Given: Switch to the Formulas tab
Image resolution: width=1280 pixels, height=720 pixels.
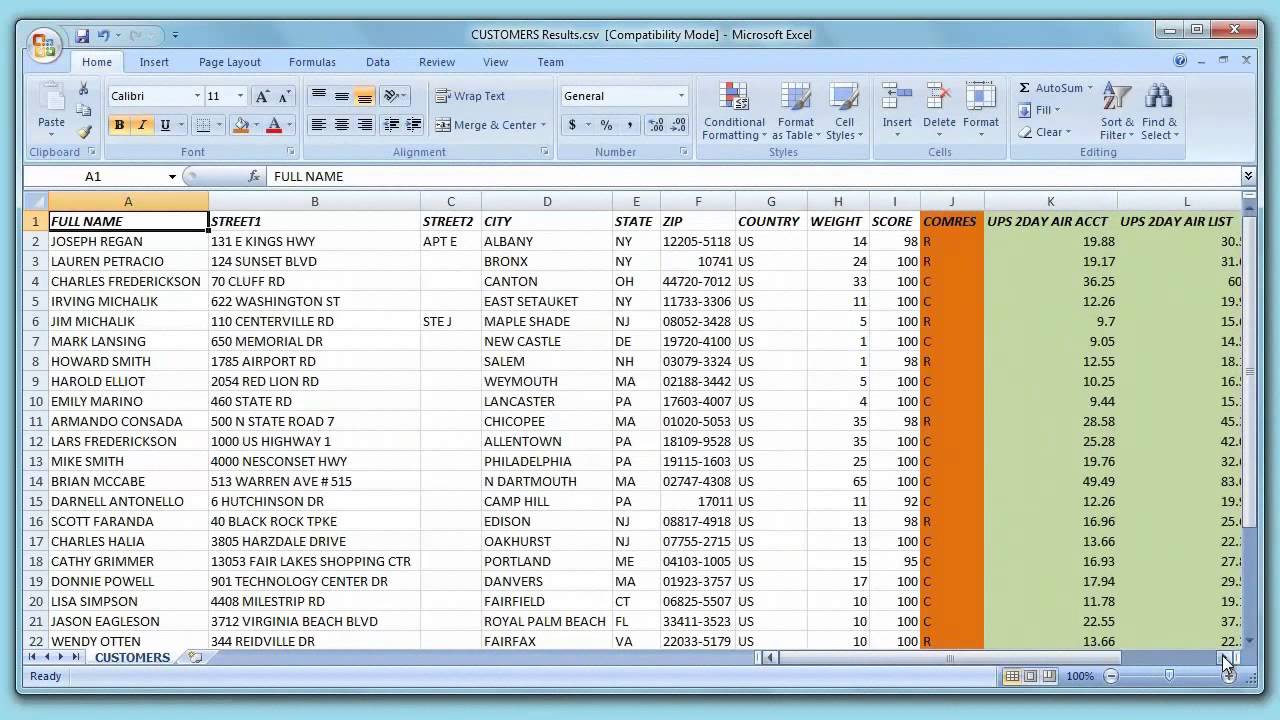Looking at the screenshot, I should tap(312, 62).
